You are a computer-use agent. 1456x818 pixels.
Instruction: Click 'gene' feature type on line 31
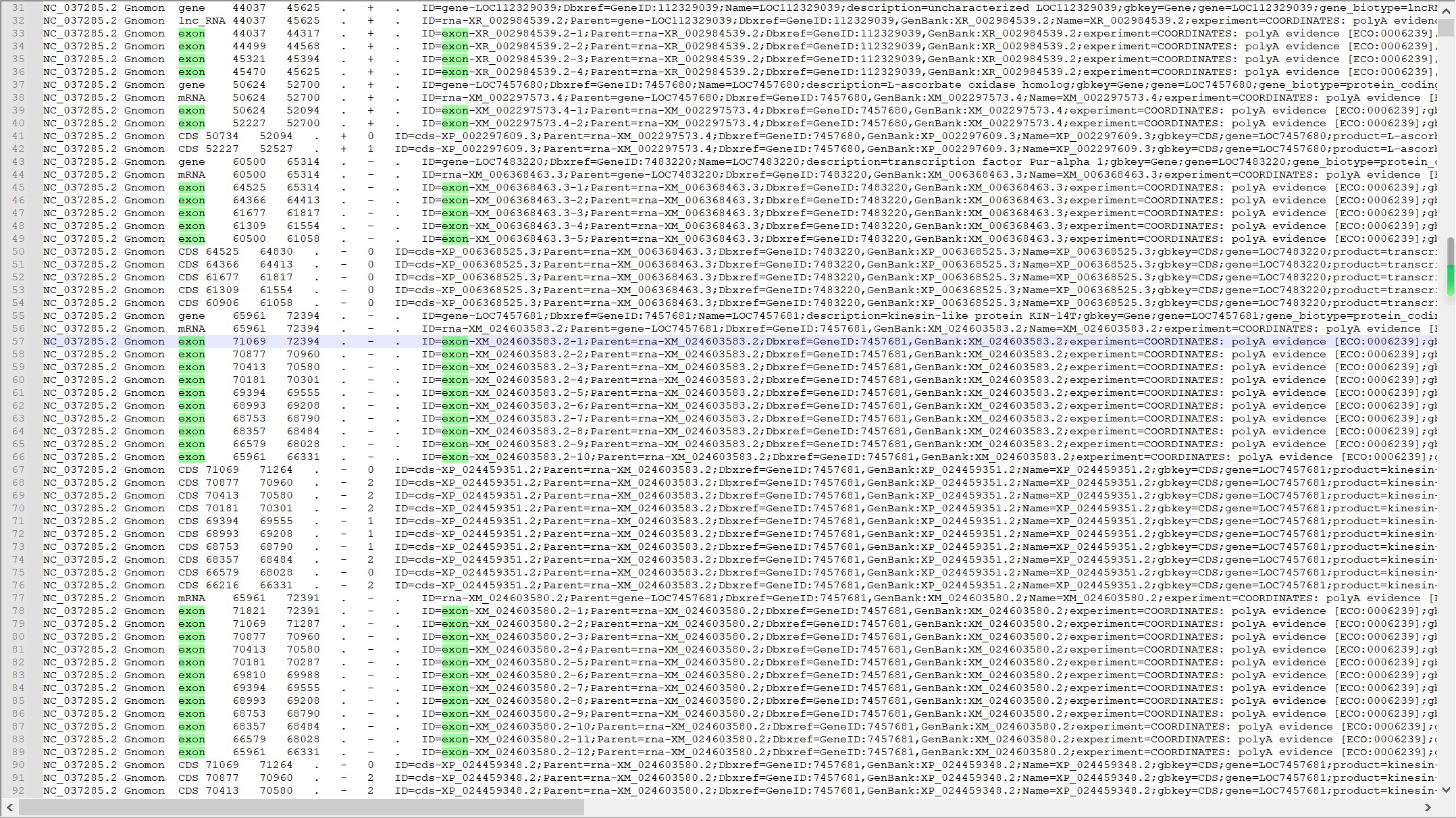192,7
